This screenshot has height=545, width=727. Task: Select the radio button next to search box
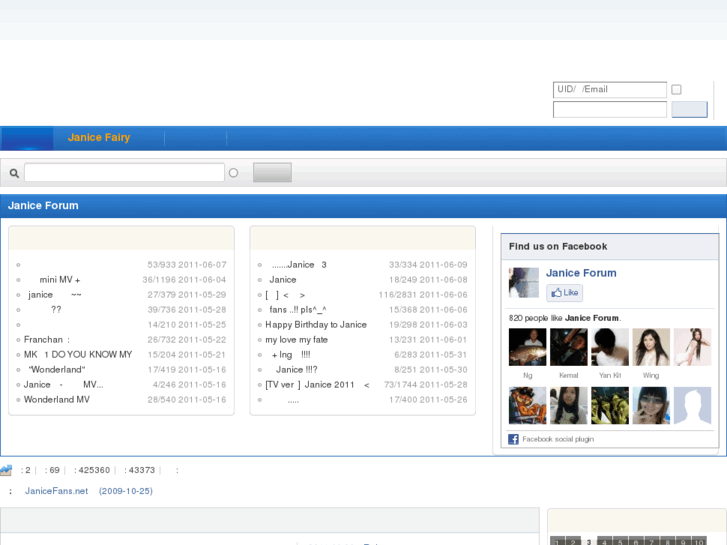point(234,173)
